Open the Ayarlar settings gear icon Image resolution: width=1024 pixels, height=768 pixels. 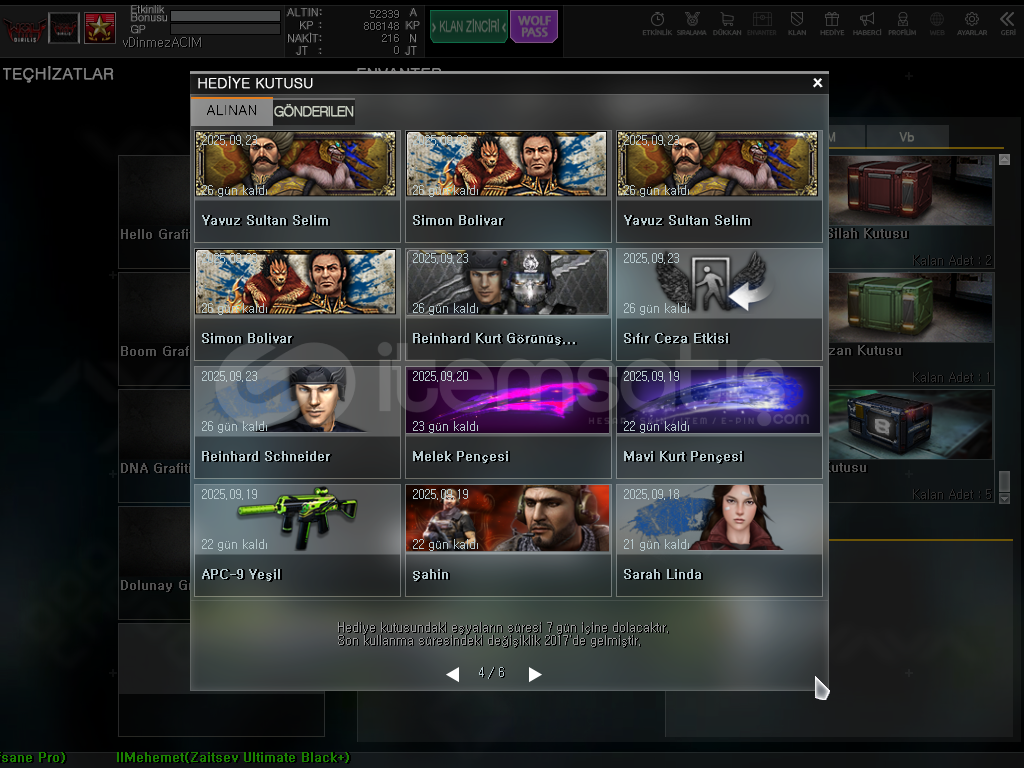(972, 23)
